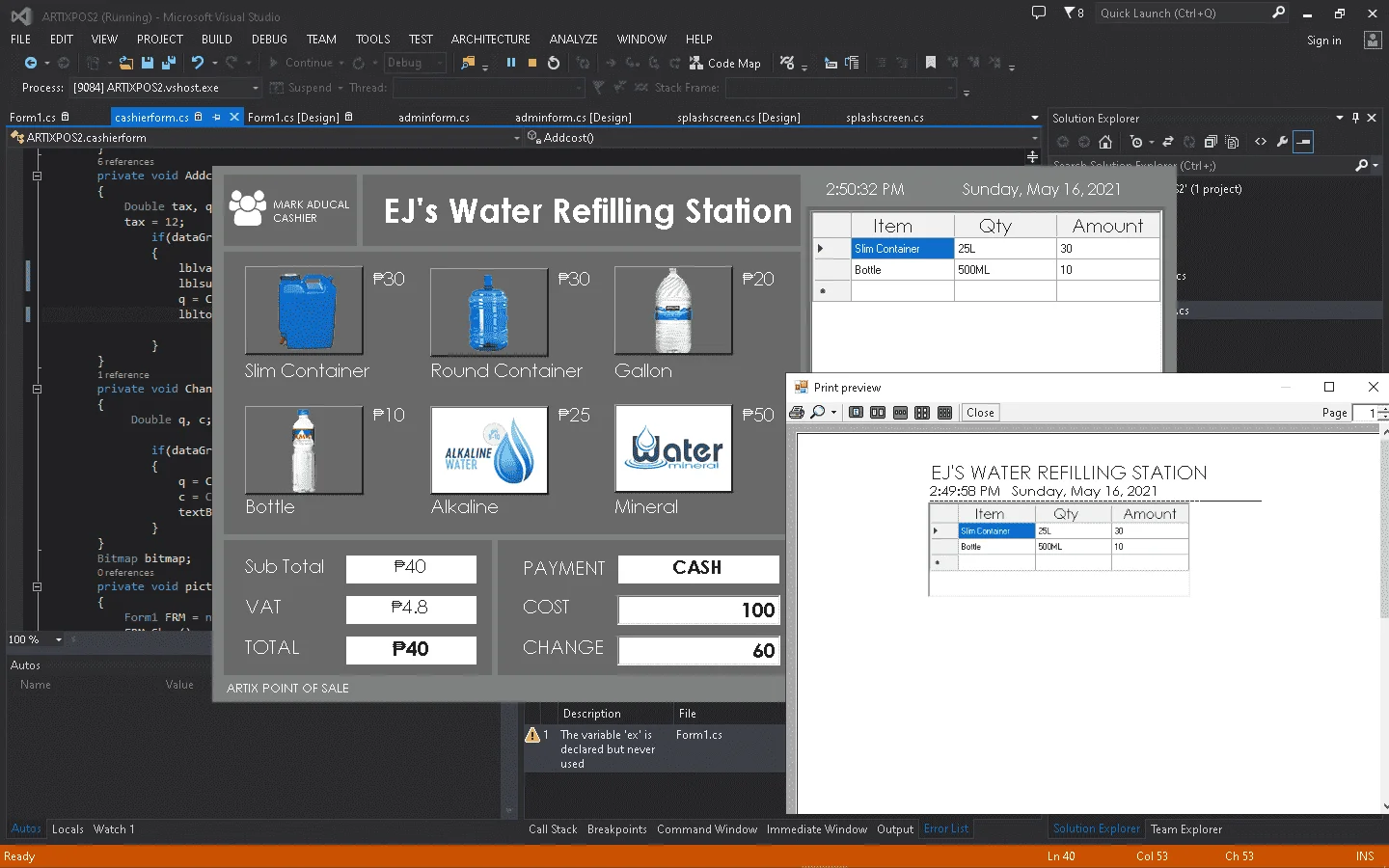The width and height of the screenshot is (1389, 868).
Task: Open the feedback speech-bubble icon
Action: (x=1039, y=13)
